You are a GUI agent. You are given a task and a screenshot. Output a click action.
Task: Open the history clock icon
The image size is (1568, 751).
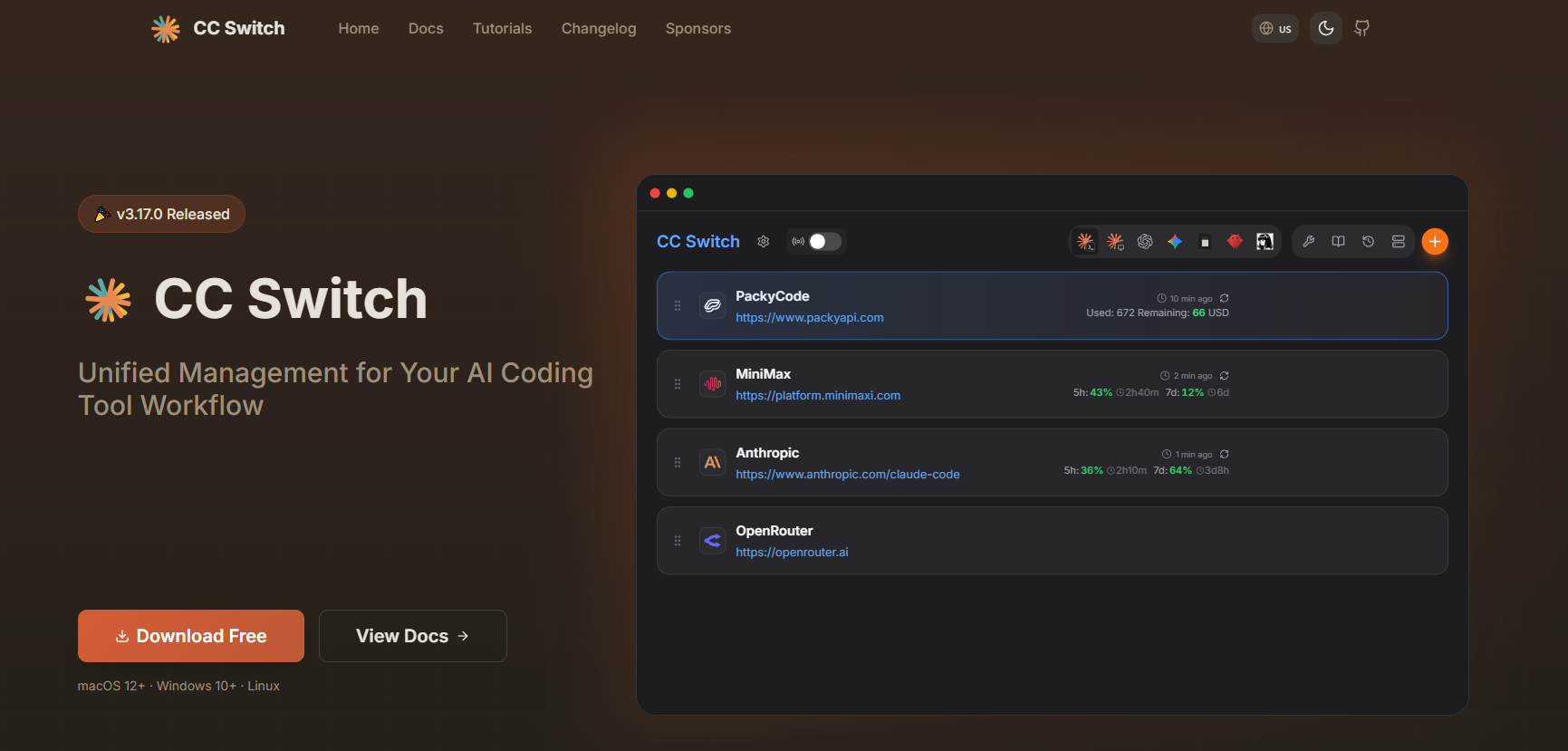(x=1369, y=242)
